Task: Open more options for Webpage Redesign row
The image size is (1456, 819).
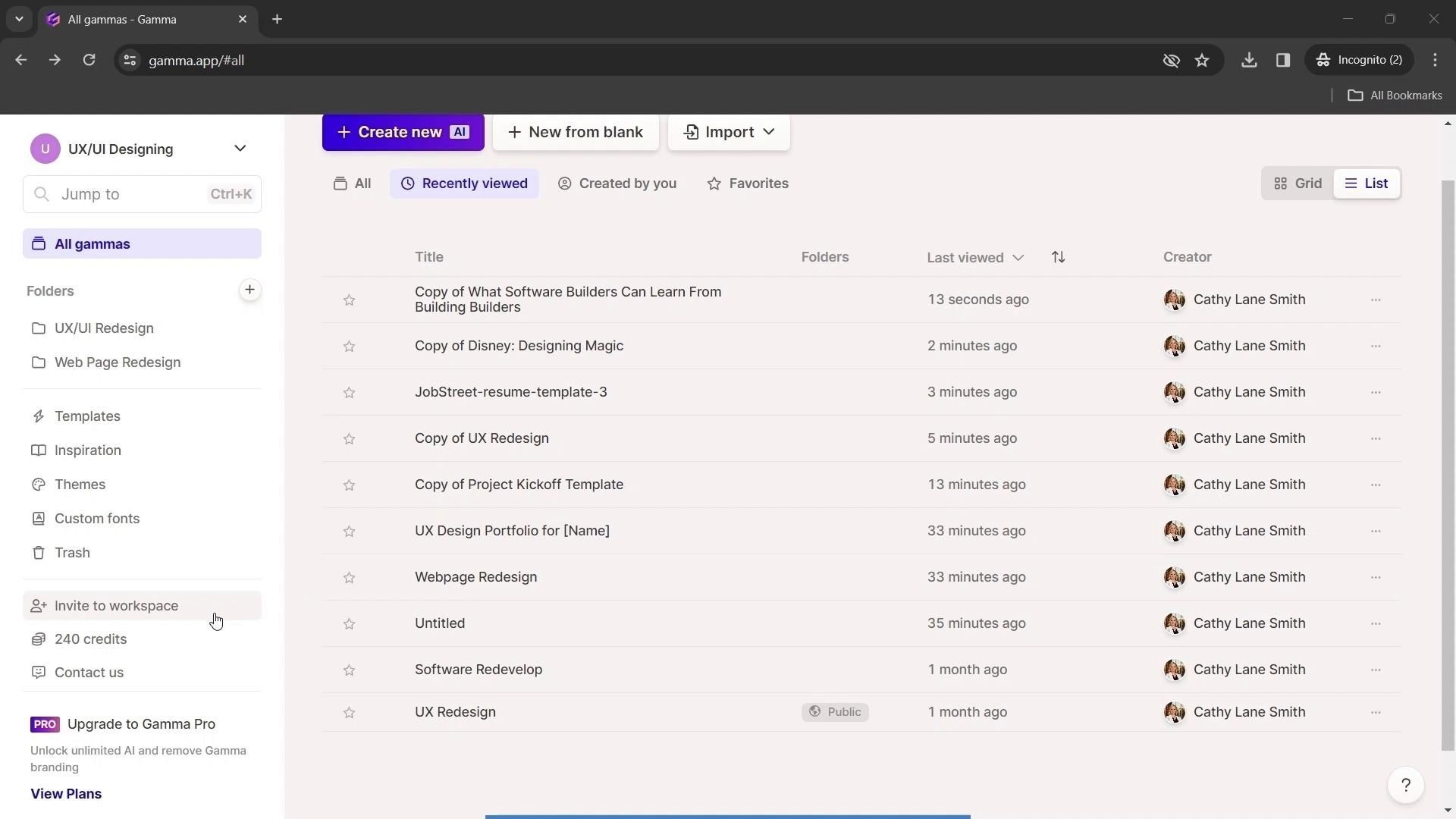Action: tap(1375, 577)
